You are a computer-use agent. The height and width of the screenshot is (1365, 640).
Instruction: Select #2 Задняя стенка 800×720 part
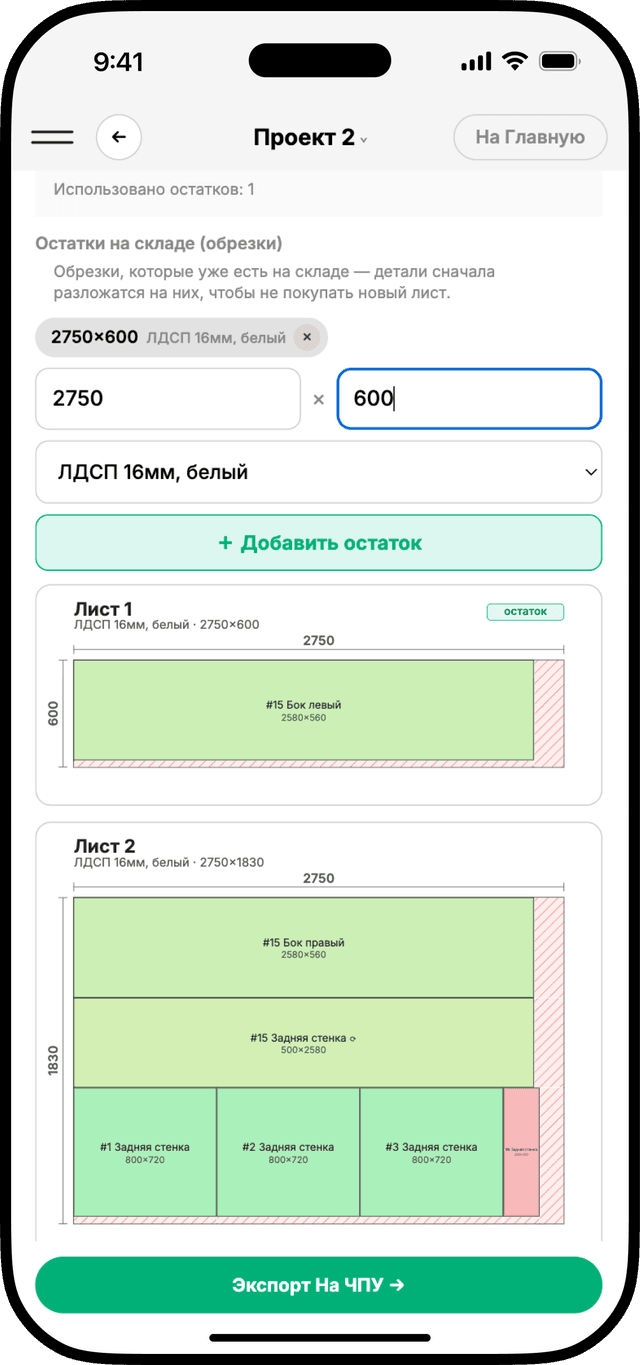click(288, 1152)
